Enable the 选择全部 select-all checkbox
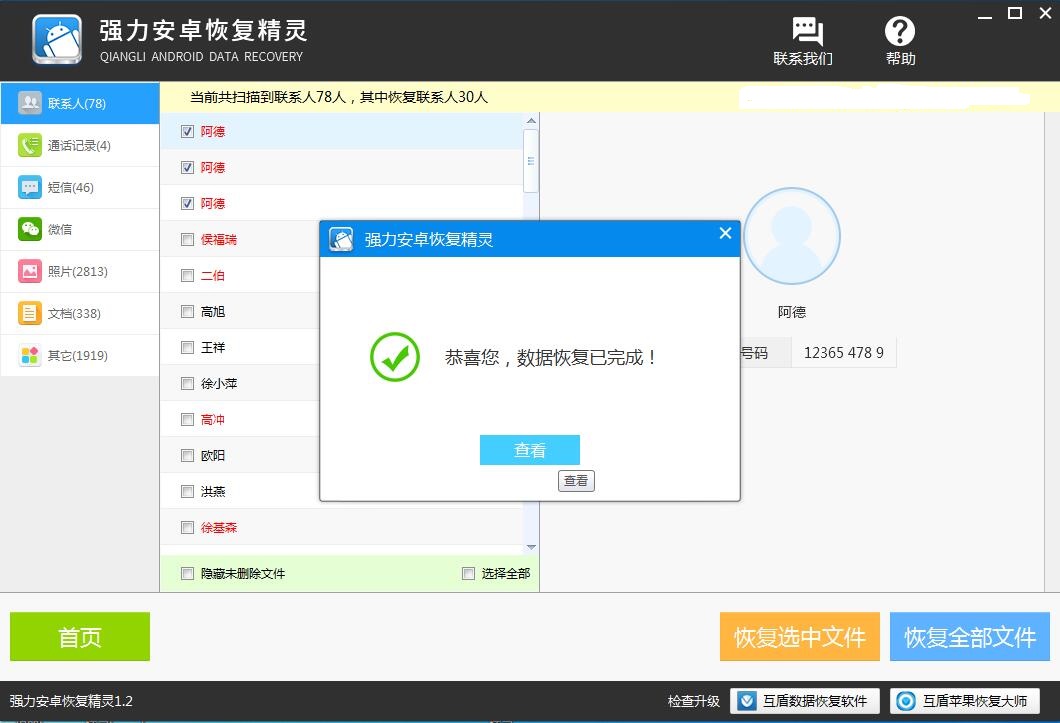This screenshot has height=723, width=1060. point(468,573)
